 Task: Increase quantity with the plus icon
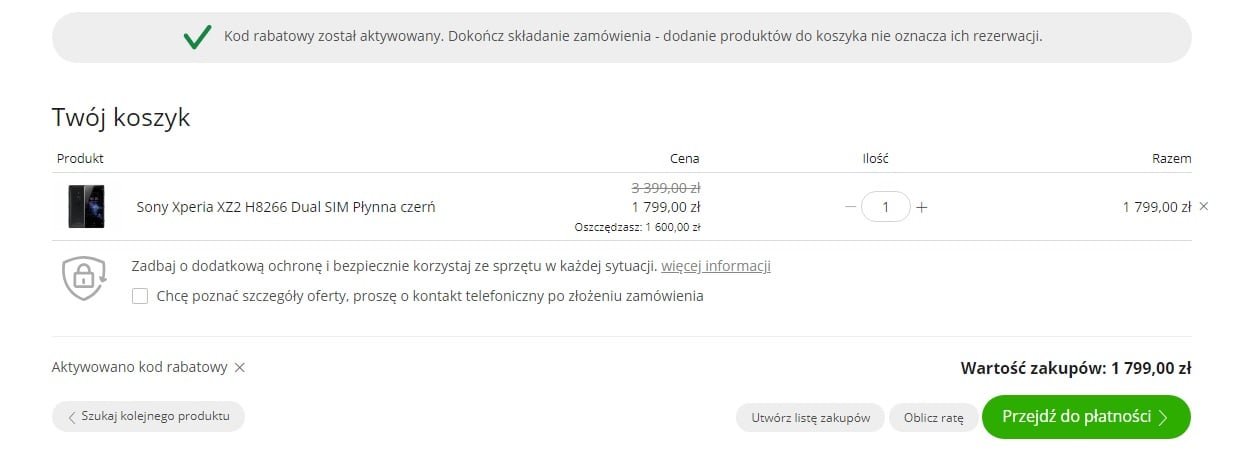pos(922,207)
